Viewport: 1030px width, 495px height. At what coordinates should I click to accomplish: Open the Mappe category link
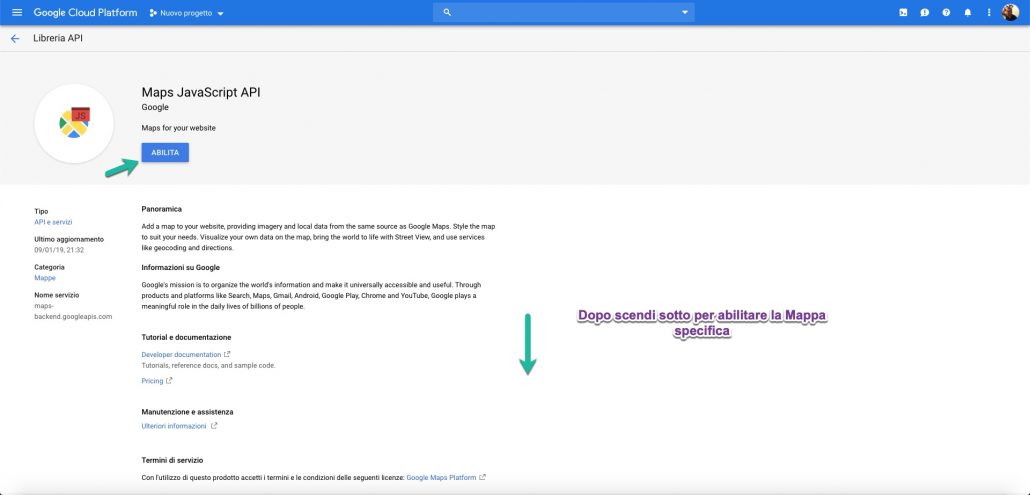[x=45, y=278]
